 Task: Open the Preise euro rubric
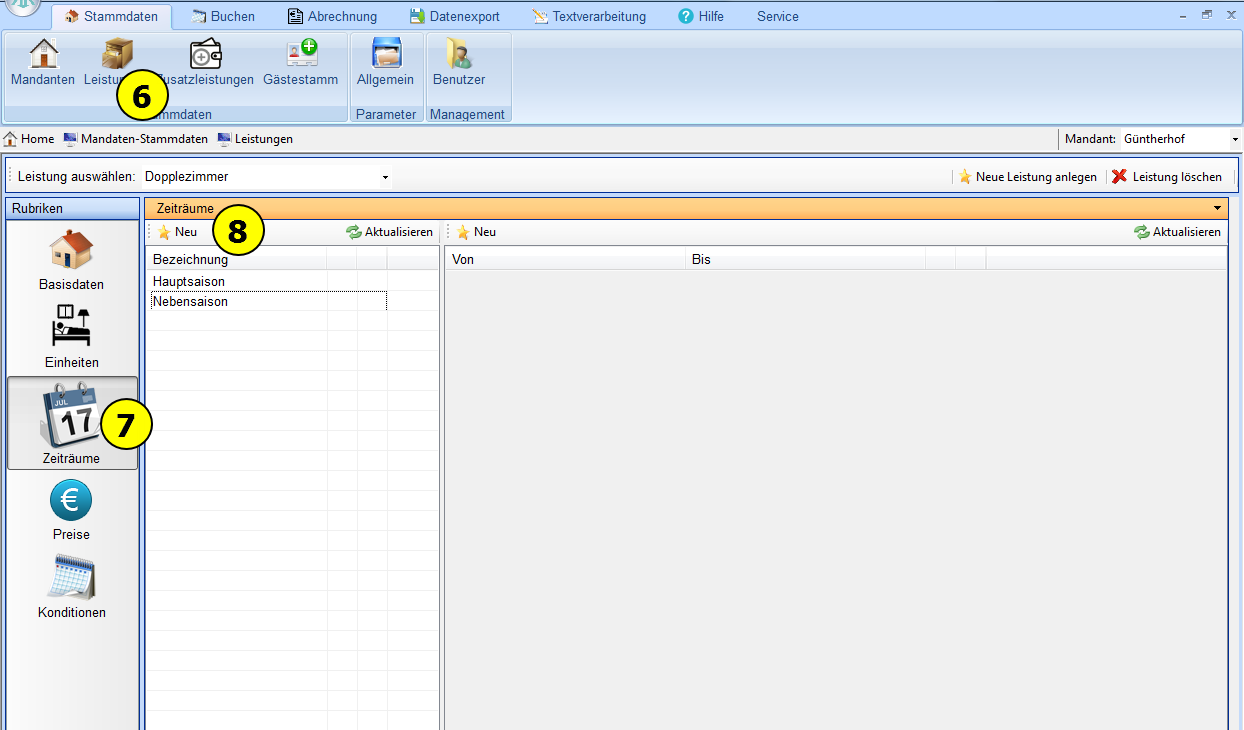click(x=71, y=510)
